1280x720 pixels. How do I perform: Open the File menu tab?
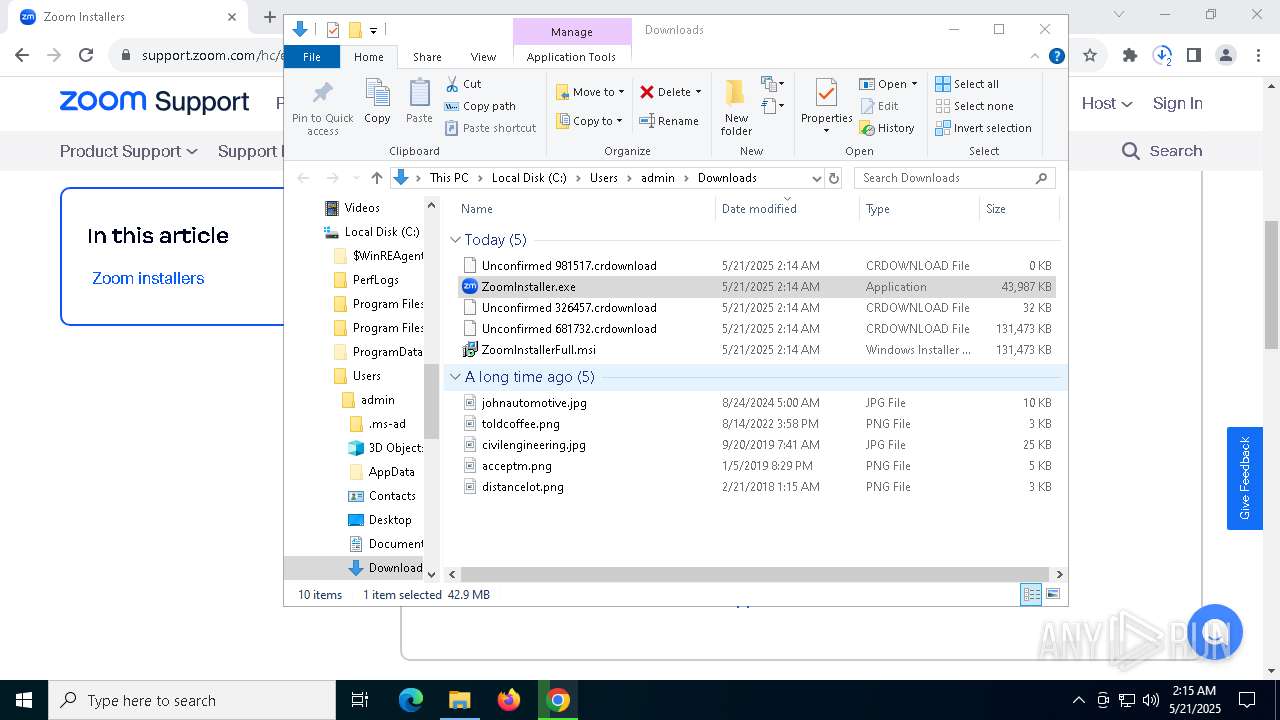point(312,57)
